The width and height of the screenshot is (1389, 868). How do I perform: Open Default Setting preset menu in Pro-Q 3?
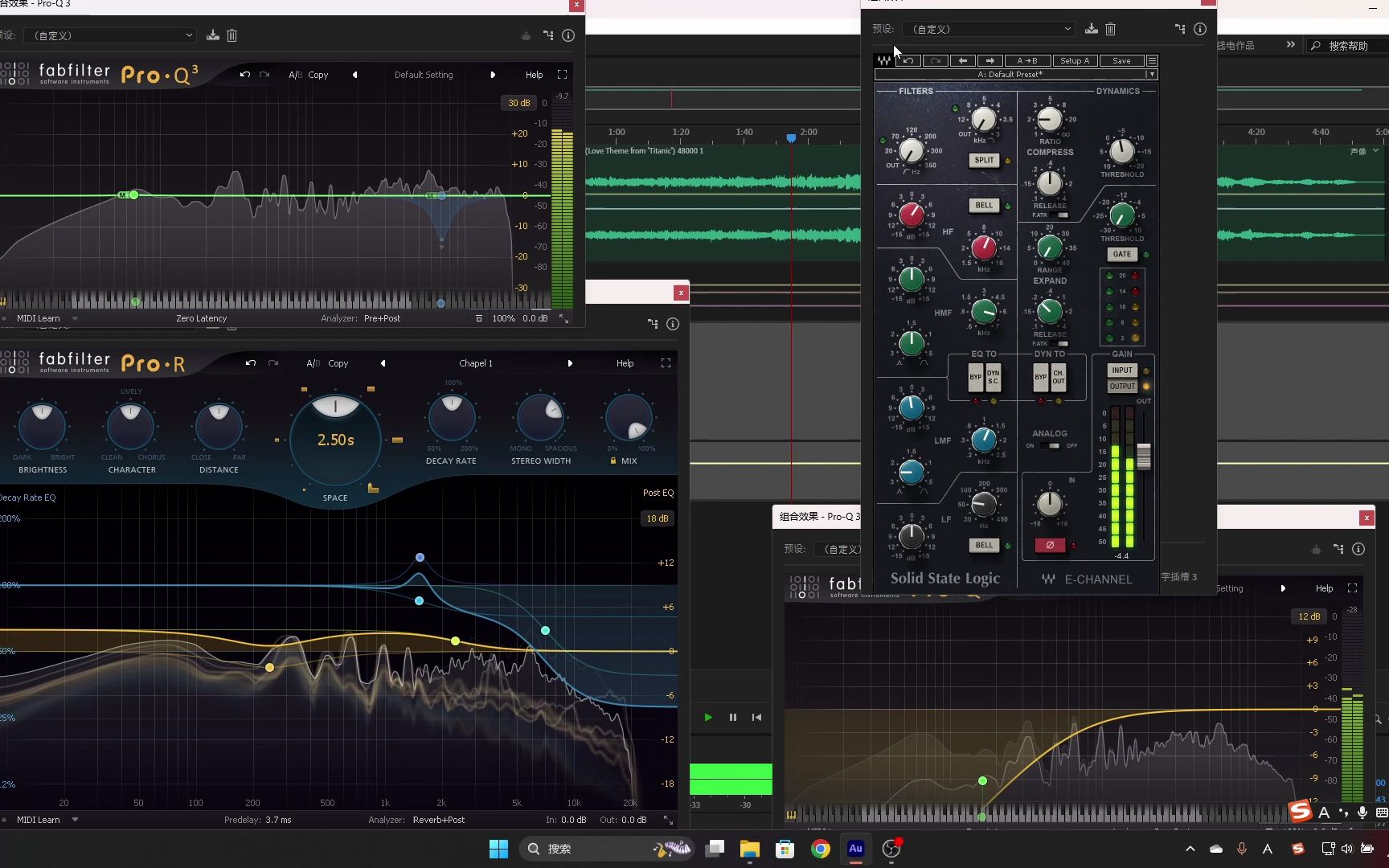(424, 75)
